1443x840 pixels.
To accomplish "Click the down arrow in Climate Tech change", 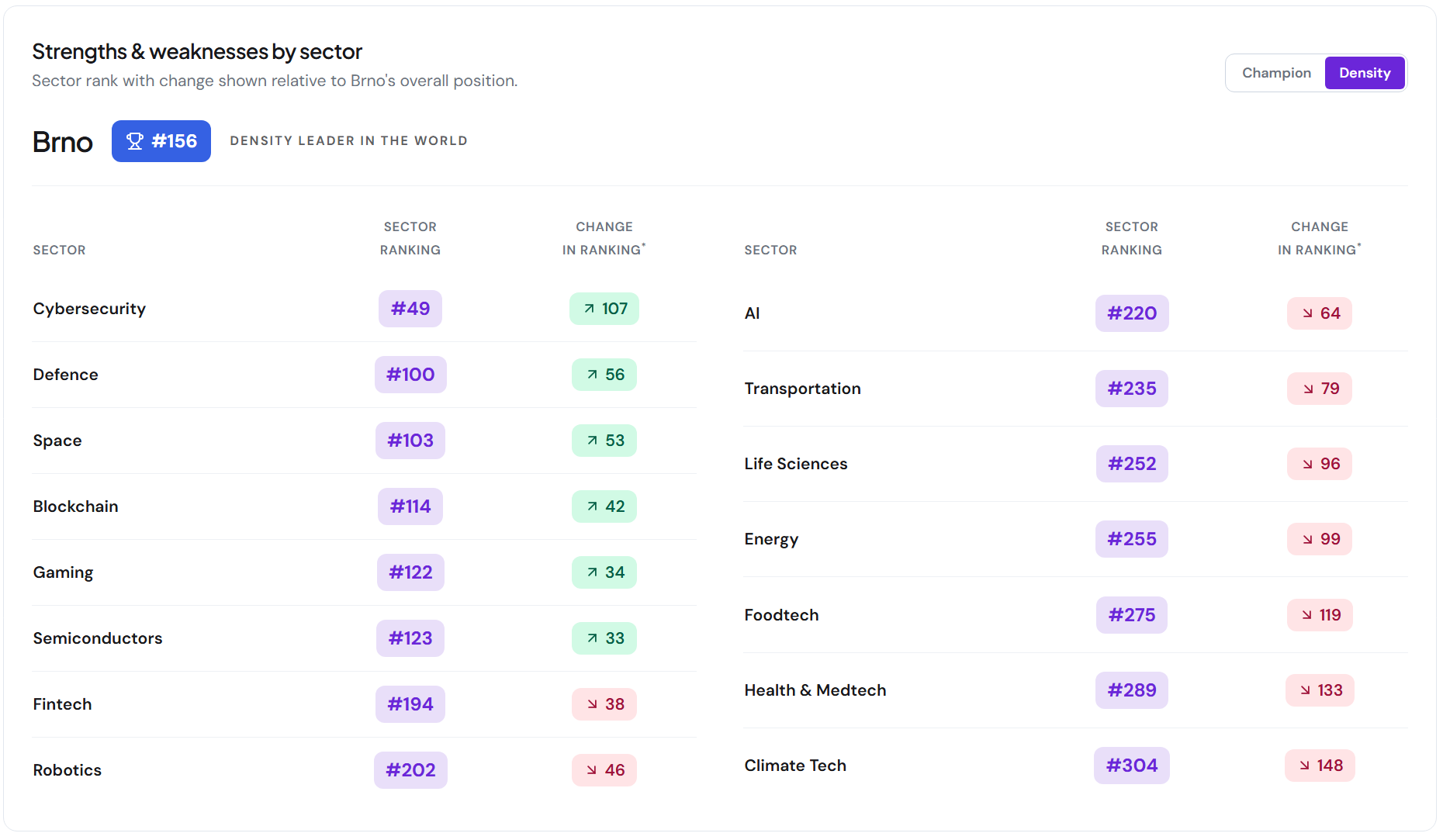I will coord(1305,766).
